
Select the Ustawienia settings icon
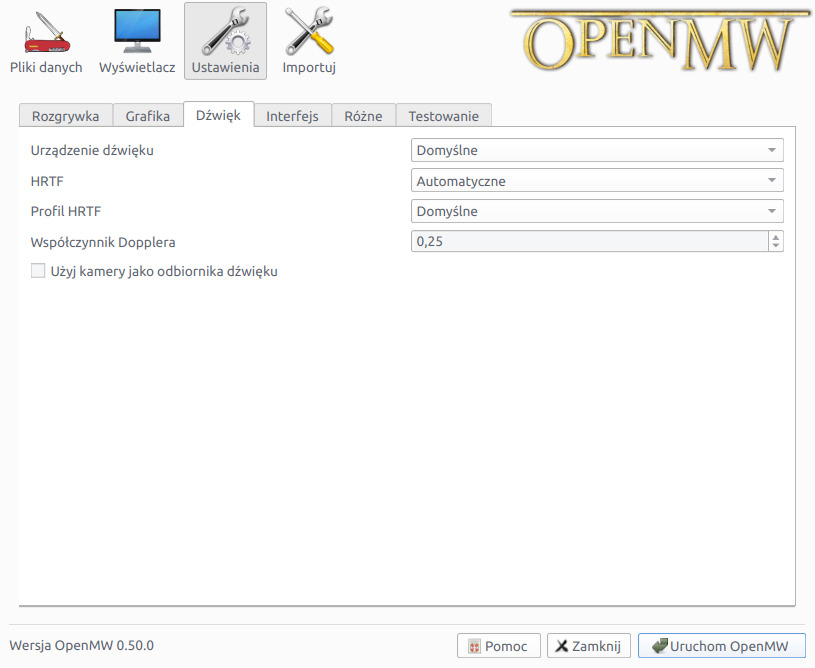click(x=225, y=42)
